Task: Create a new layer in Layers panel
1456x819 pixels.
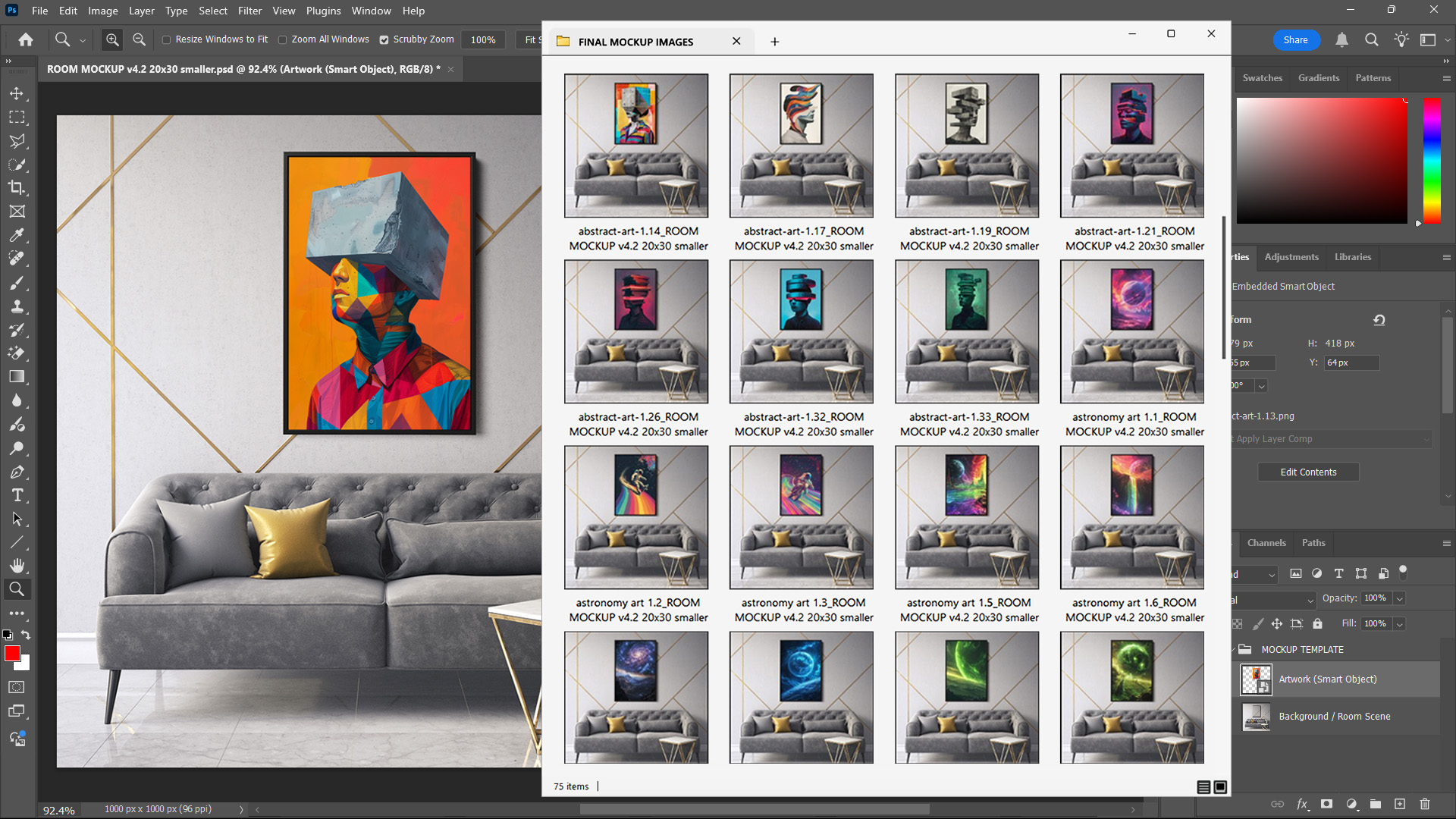Action: click(x=1400, y=804)
